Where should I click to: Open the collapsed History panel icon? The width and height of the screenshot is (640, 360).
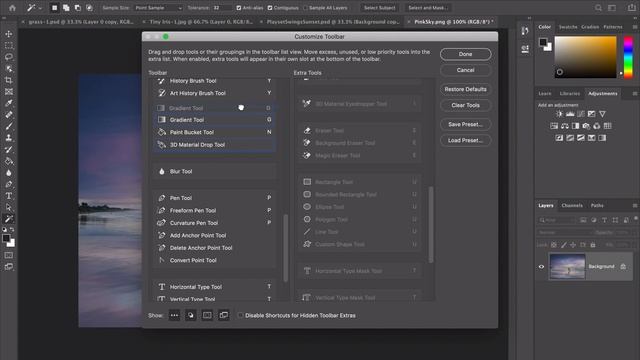(x=525, y=31)
